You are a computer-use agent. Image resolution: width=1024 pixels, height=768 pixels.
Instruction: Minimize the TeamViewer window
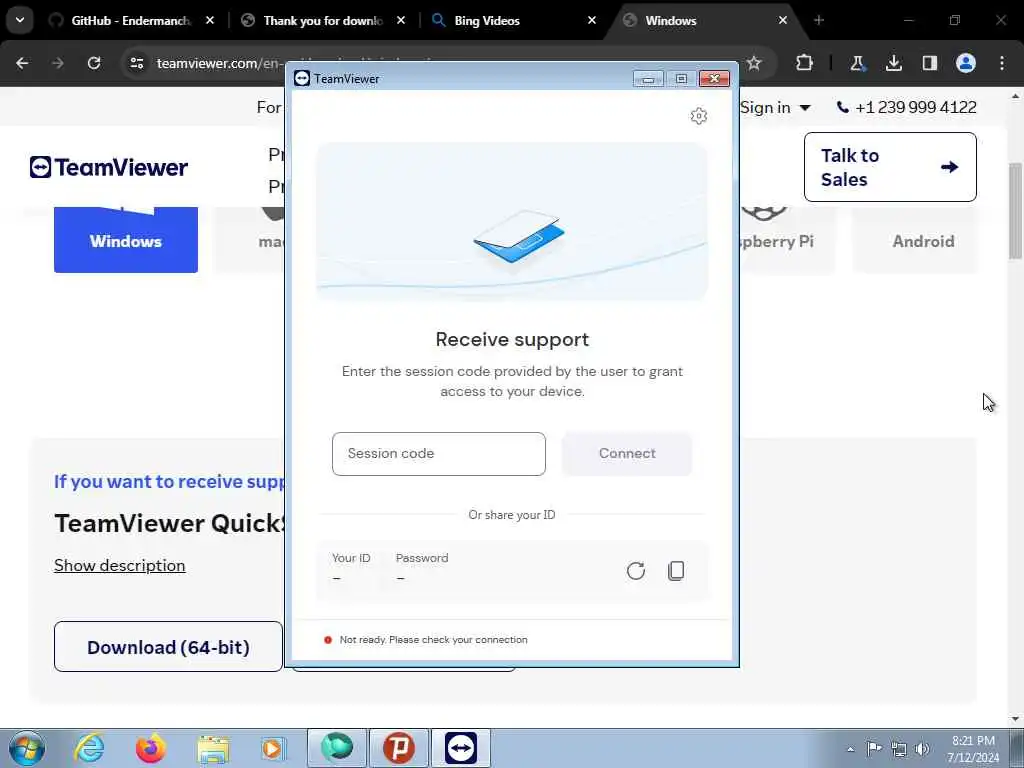click(648, 79)
